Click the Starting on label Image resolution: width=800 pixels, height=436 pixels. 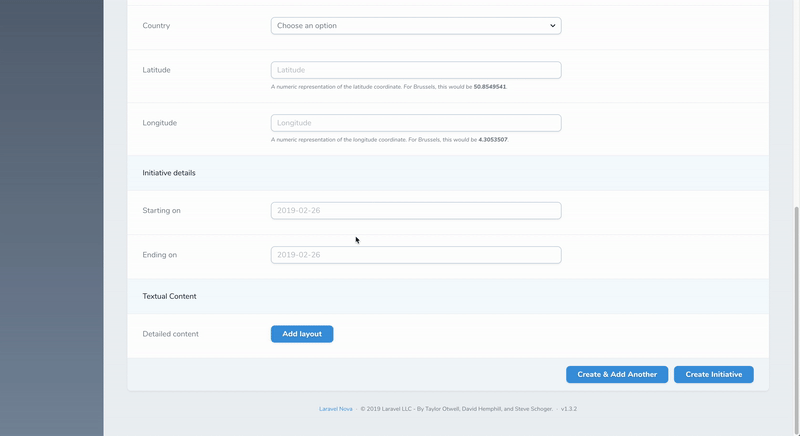tap(162, 211)
